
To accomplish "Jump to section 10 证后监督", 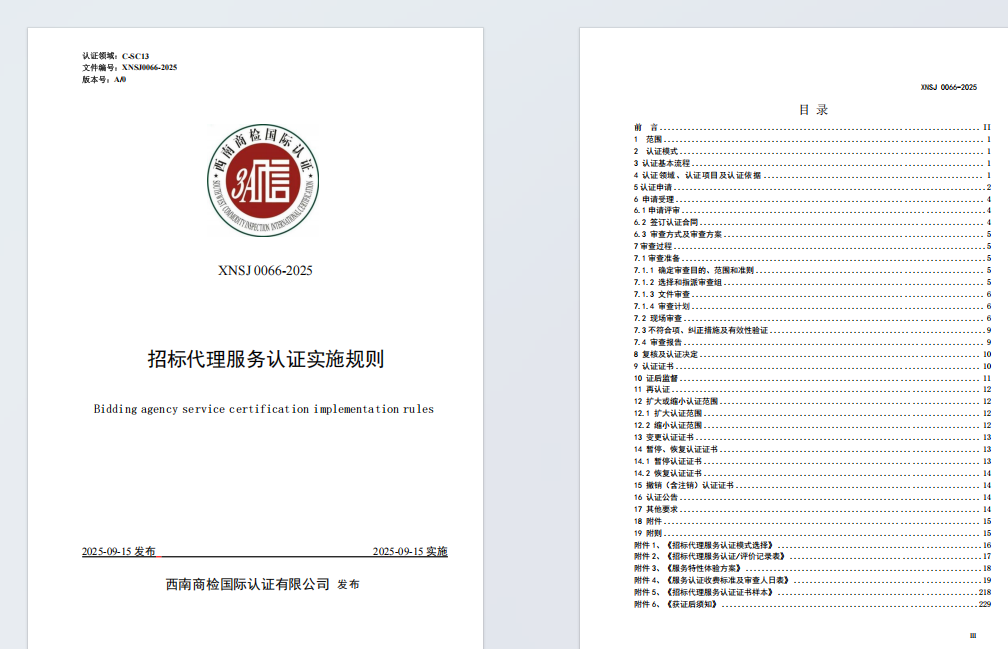I will [656, 378].
